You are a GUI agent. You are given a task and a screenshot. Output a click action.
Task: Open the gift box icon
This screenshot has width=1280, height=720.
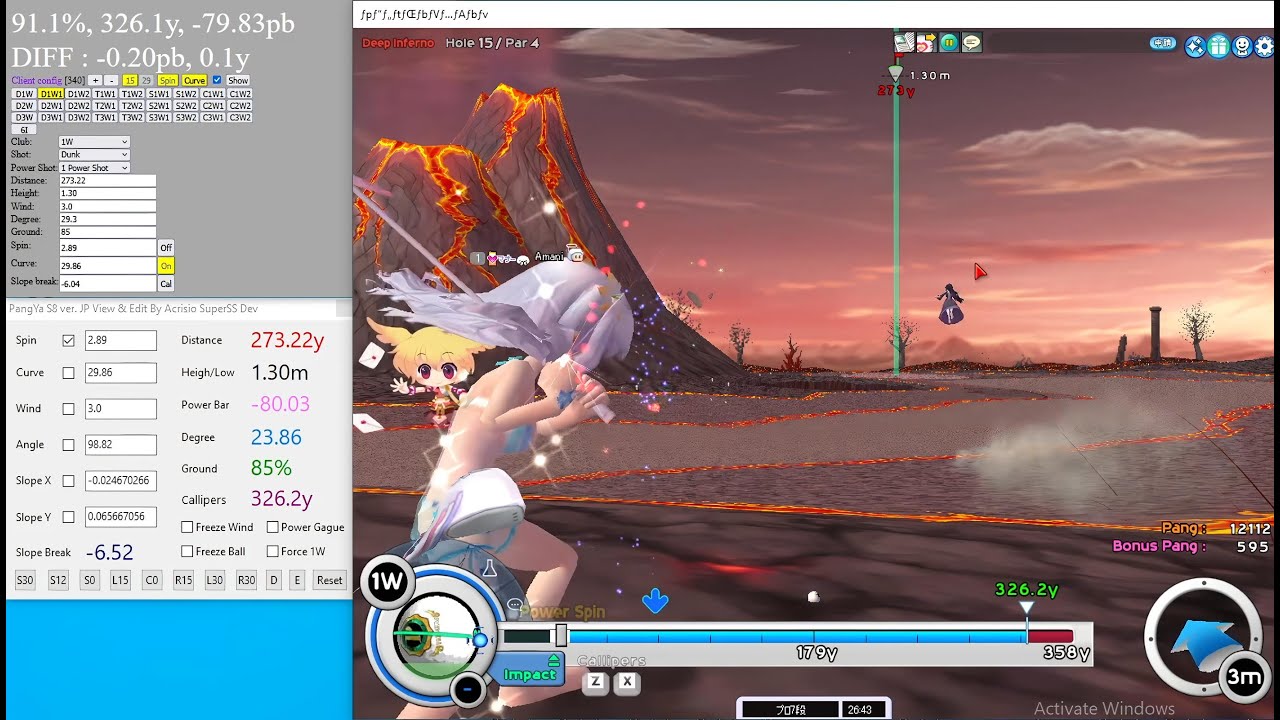[x=1218, y=46]
